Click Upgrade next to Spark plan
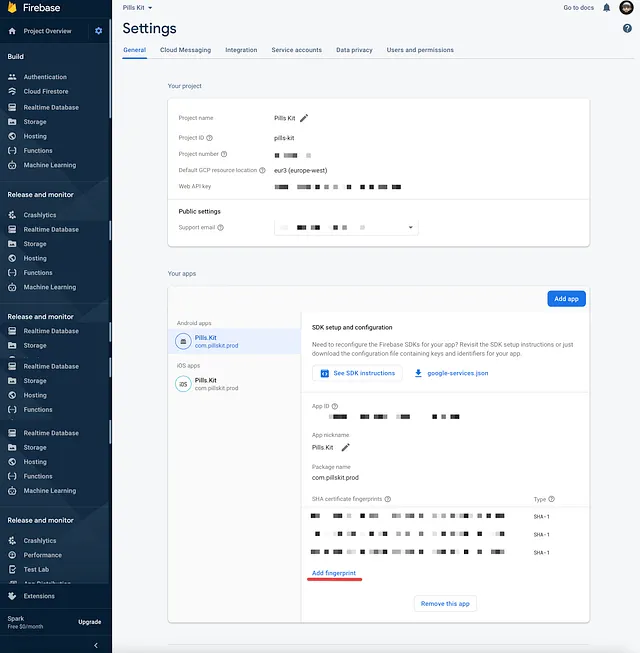This screenshot has height=653, width=640. 90,622
